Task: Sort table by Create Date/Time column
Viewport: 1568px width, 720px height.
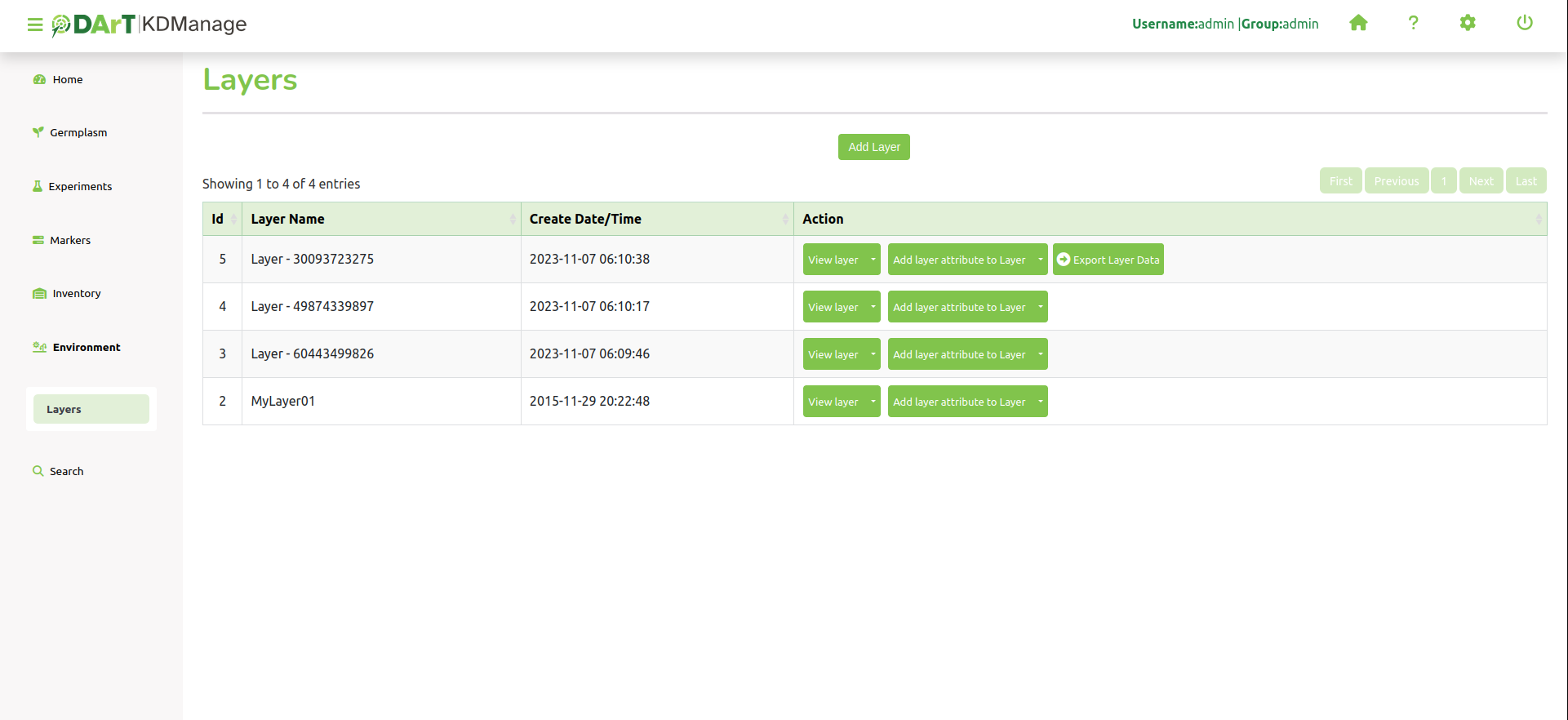Action: (657, 219)
